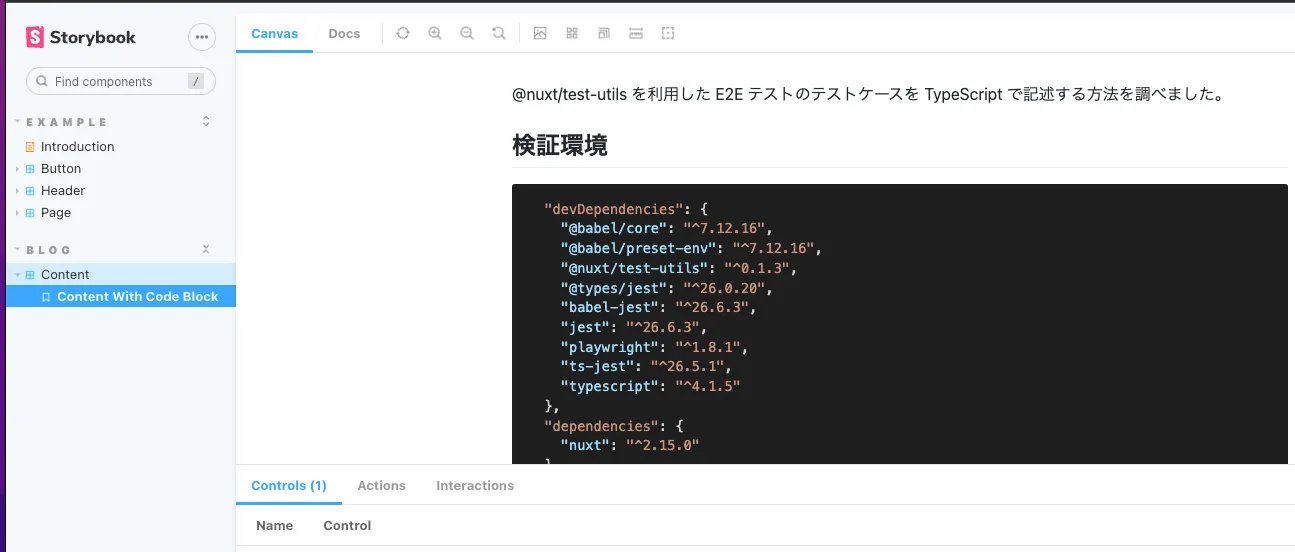Select the Content With Code Block story
The width and height of the screenshot is (1295, 552).
pos(137,296)
